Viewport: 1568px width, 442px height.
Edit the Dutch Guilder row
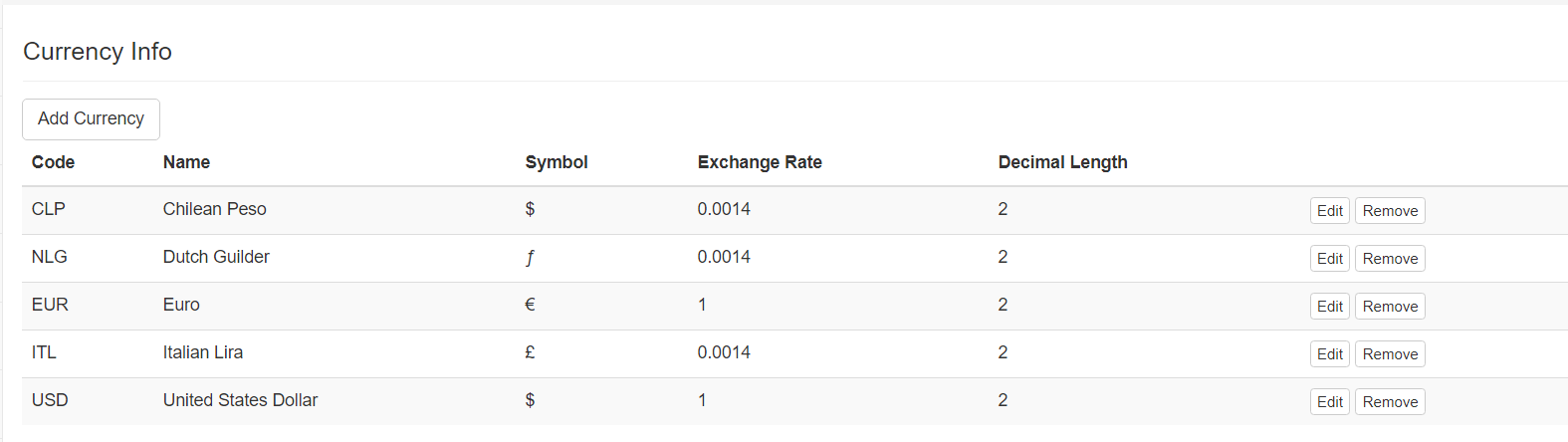tap(1329, 259)
